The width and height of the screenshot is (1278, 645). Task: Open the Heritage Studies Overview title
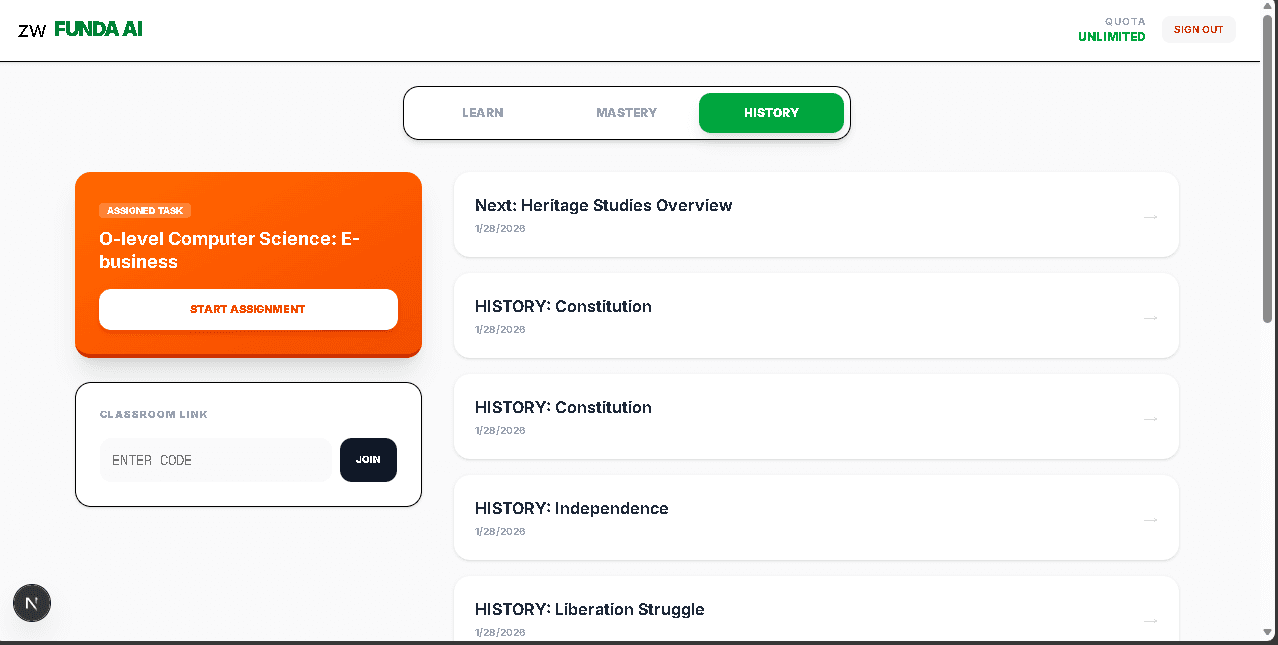click(x=603, y=205)
